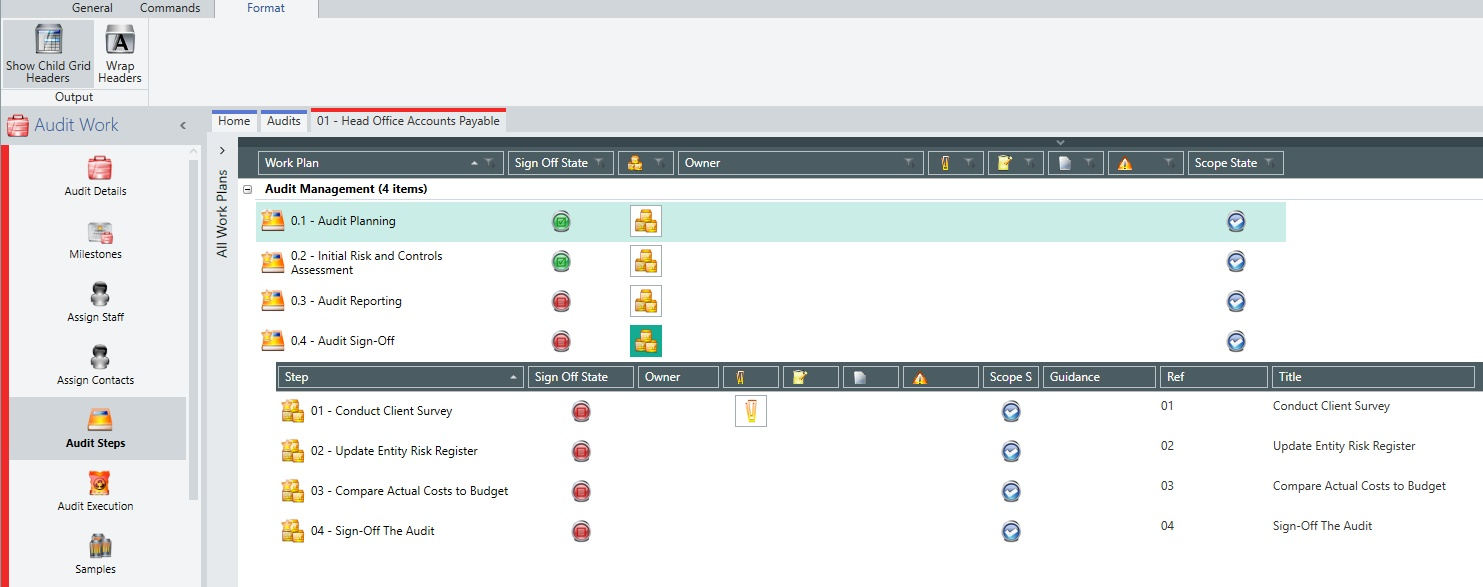This screenshot has width=1483, height=587.
Task: Open the Owner column filter dropdown
Action: [x=909, y=163]
